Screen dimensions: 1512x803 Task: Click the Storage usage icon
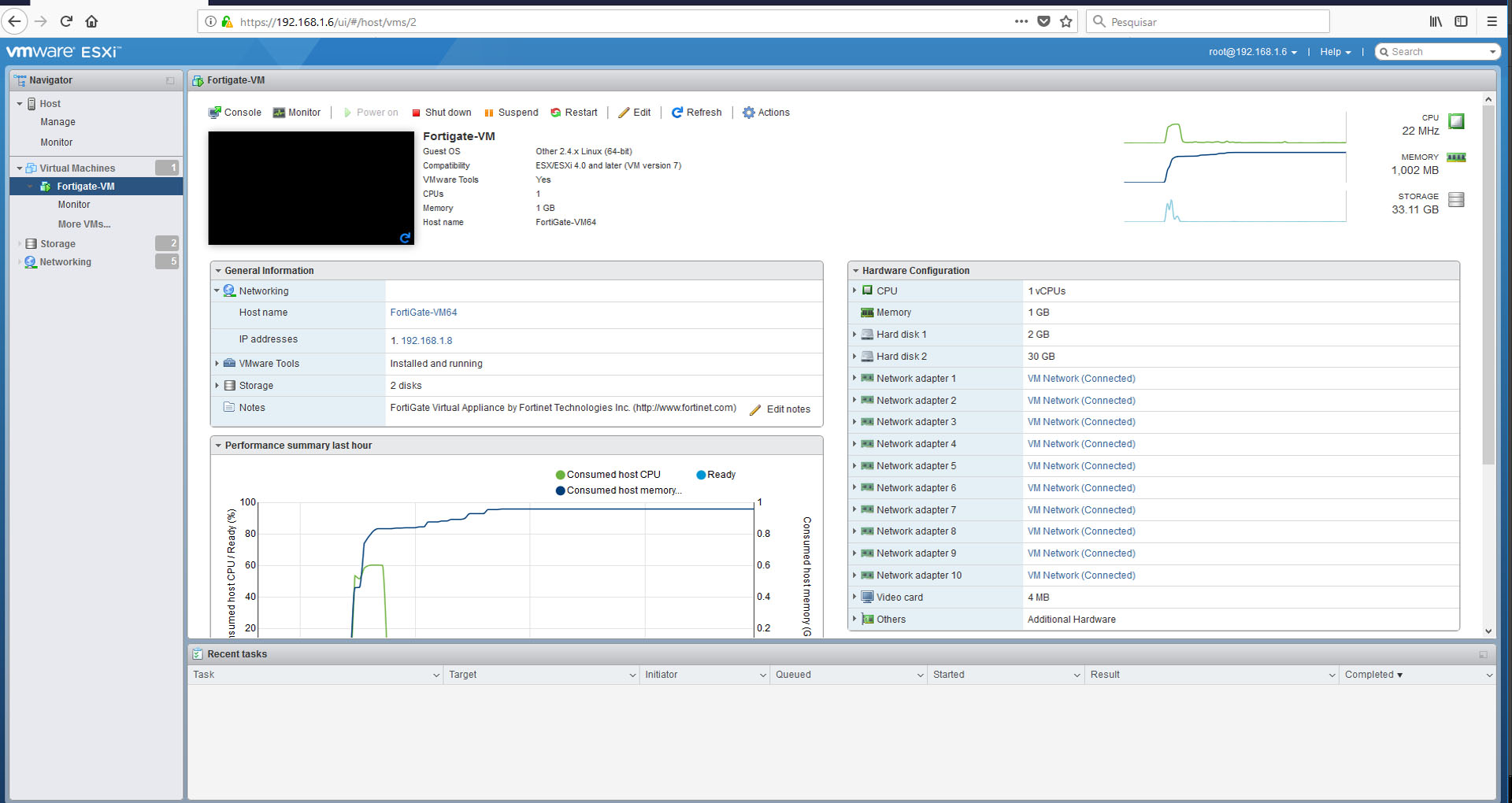click(1456, 200)
